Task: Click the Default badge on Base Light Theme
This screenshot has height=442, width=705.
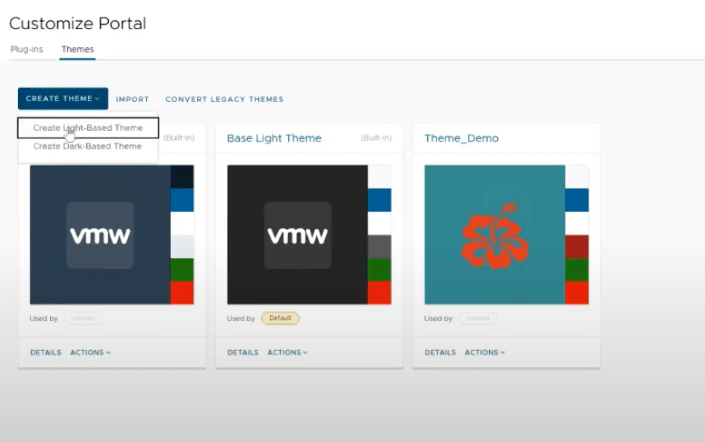Action: (x=280, y=318)
